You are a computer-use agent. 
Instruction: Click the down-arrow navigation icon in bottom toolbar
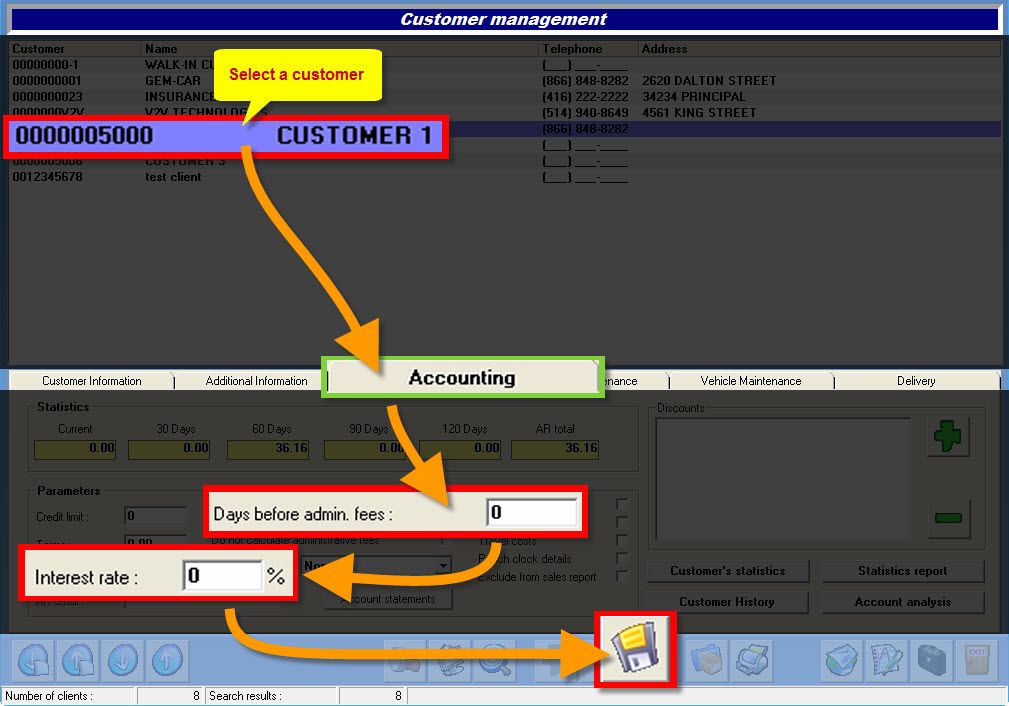122,660
